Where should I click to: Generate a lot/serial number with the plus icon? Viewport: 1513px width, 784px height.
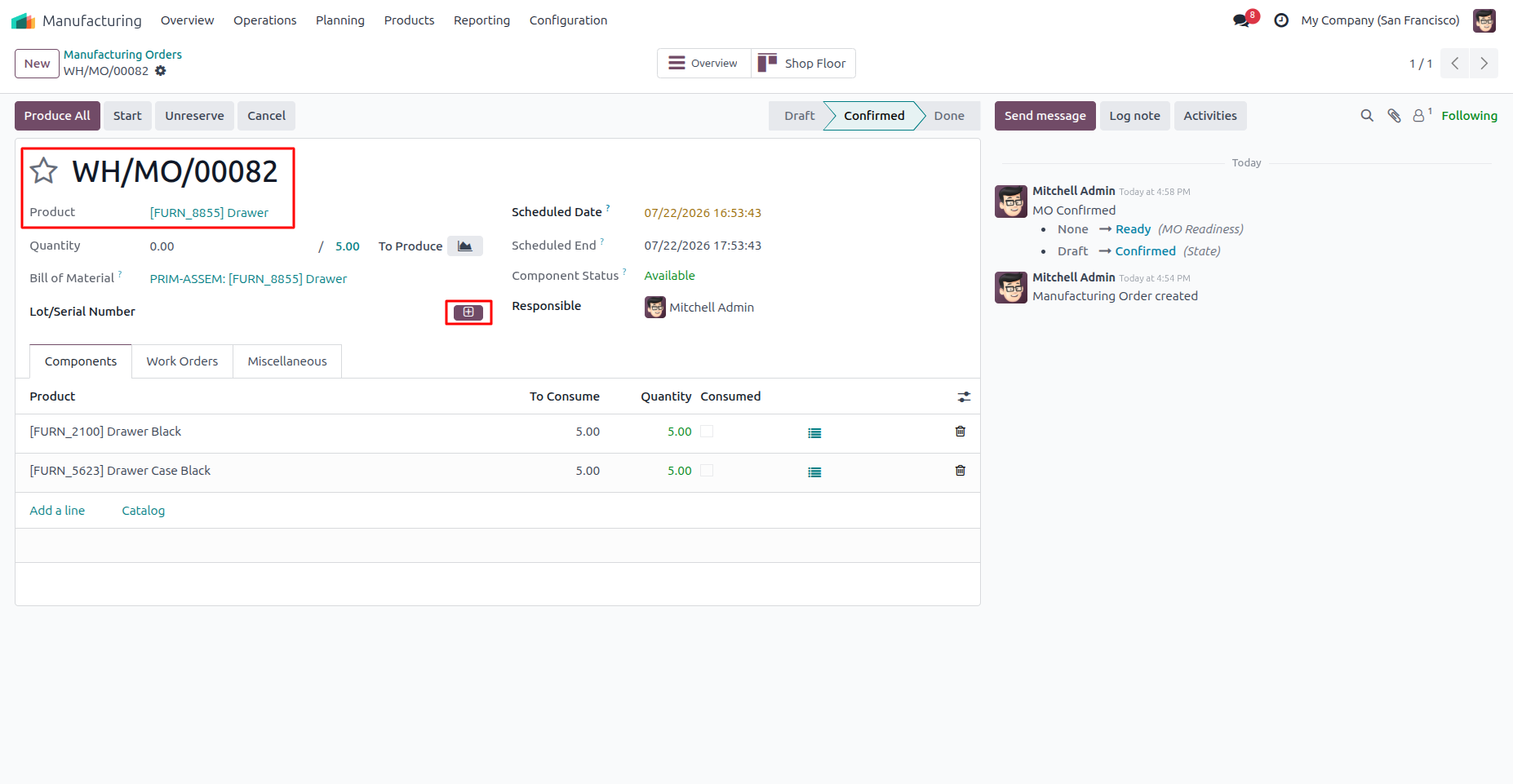[468, 312]
